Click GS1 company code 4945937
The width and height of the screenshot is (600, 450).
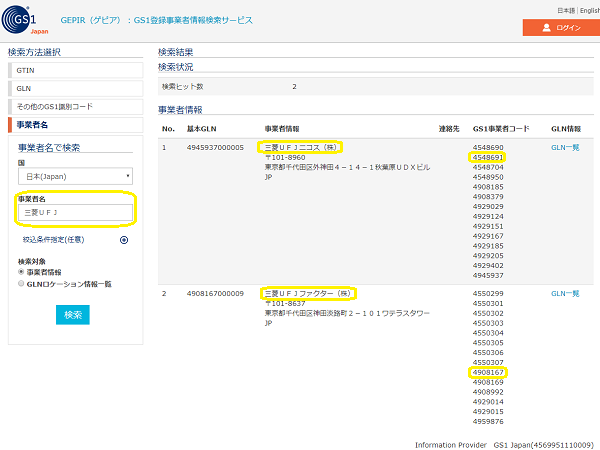[x=488, y=275]
